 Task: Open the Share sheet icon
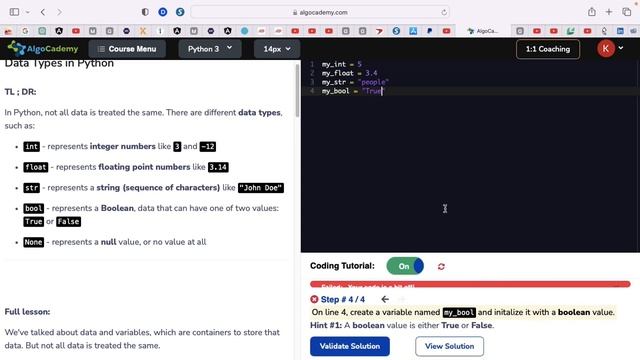pyautogui.click(x=592, y=12)
